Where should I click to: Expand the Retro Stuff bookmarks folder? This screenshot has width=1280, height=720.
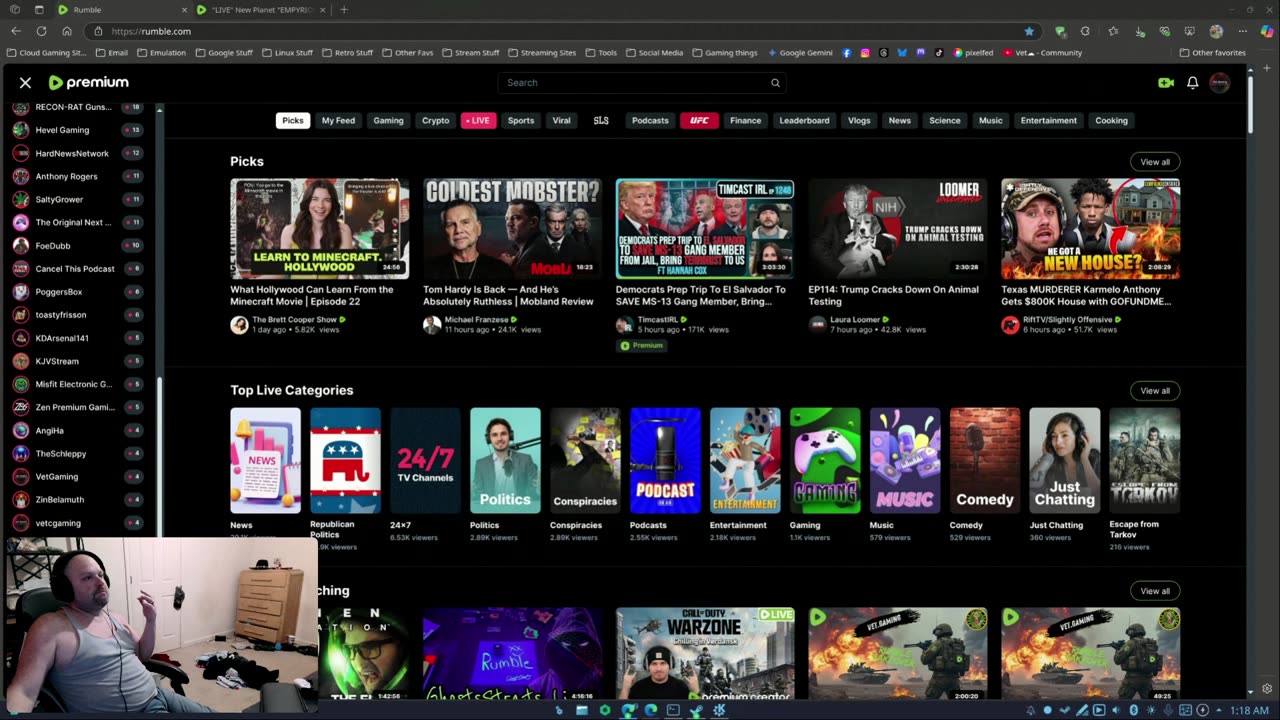point(347,53)
